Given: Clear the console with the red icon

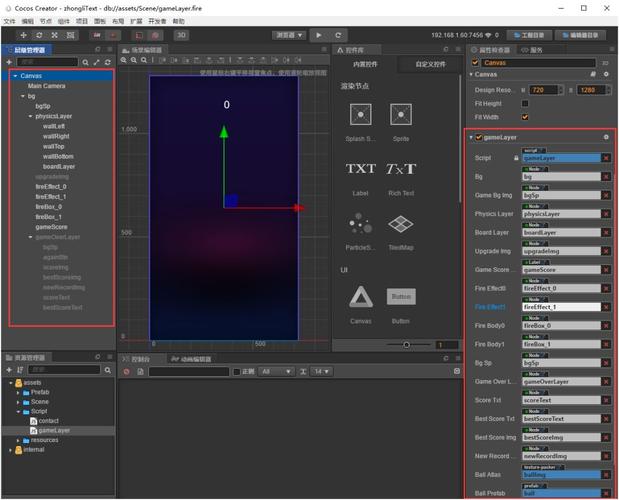Looking at the screenshot, I should (x=127, y=371).
